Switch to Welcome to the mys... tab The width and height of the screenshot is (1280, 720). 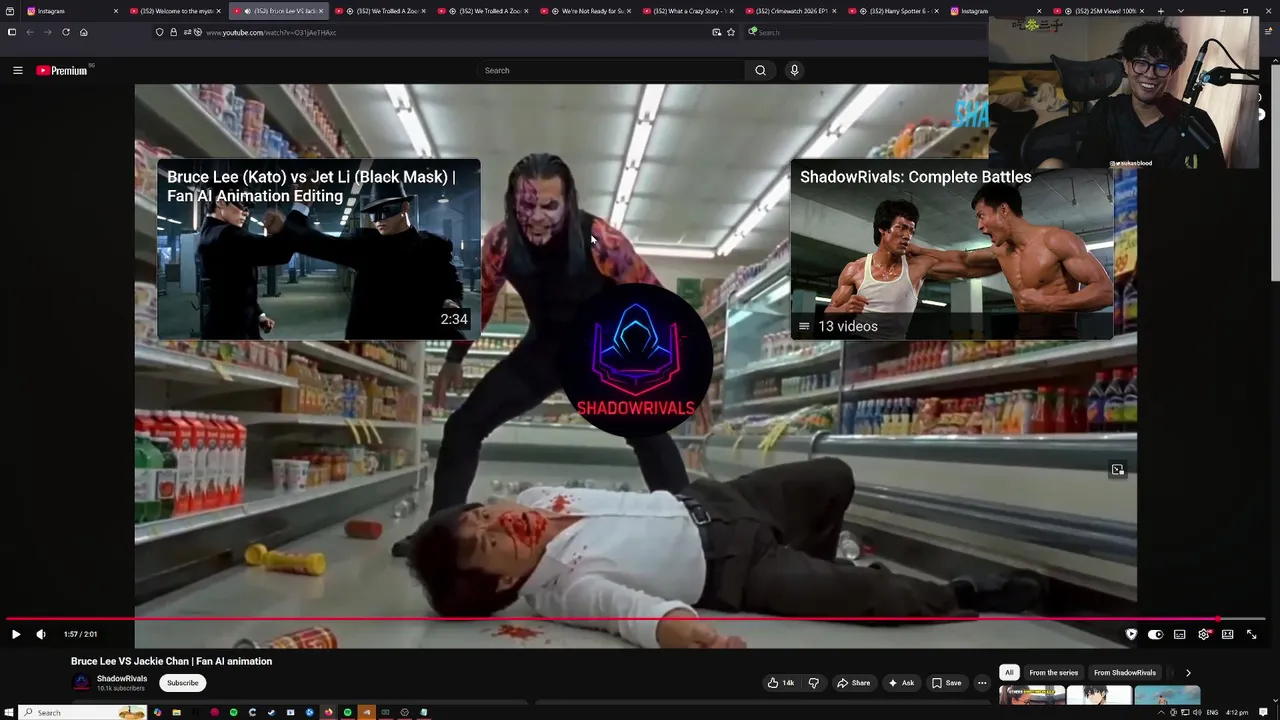[x=177, y=11]
